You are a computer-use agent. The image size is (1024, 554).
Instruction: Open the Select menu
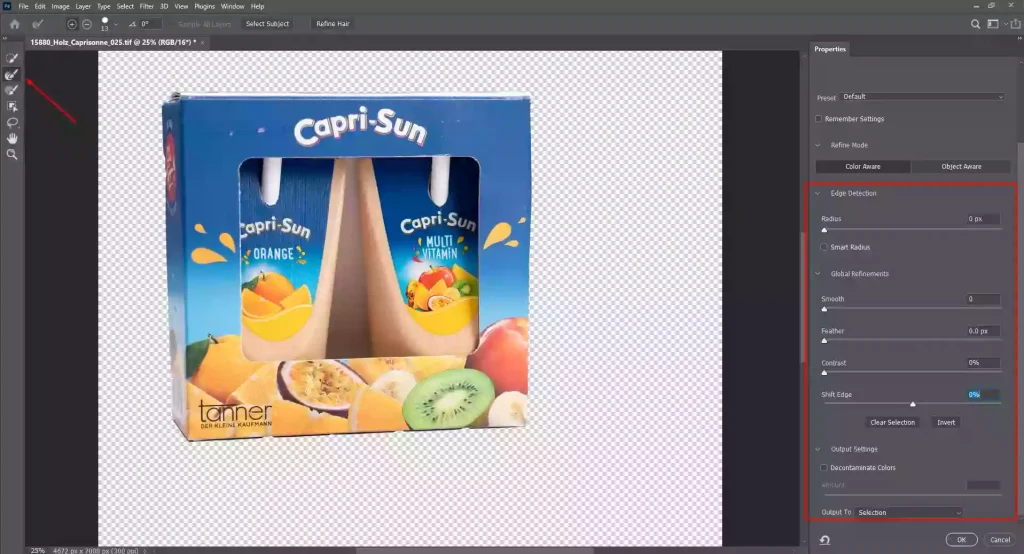125,7
